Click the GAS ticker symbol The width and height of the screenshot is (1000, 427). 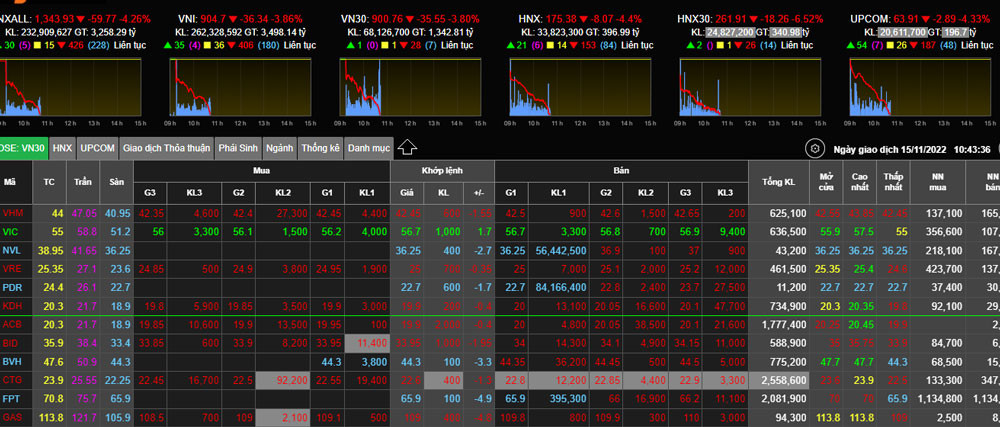coord(12,416)
